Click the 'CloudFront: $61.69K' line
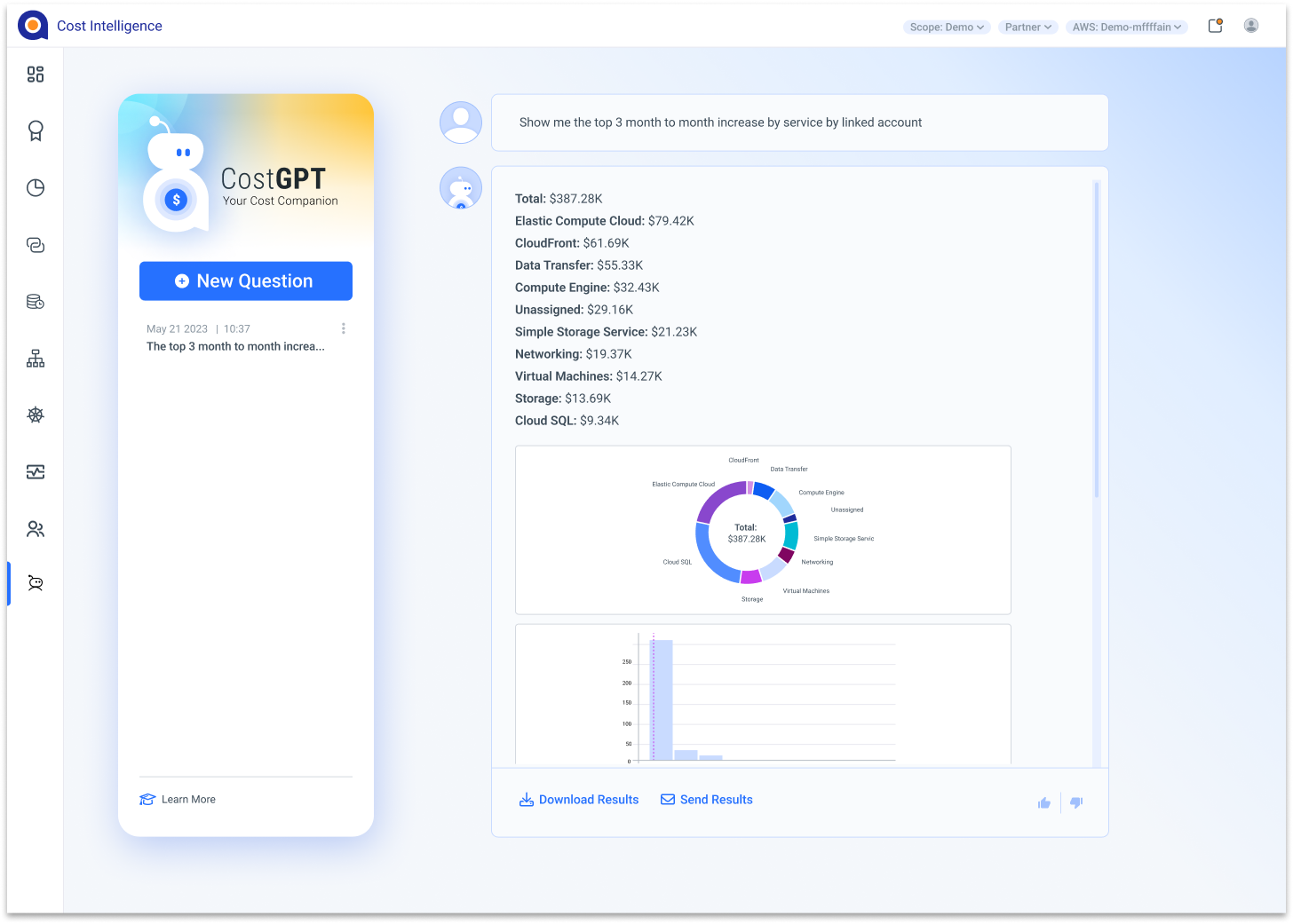Image resolution: width=1293 pixels, height=924 pixels. (572, 243)
